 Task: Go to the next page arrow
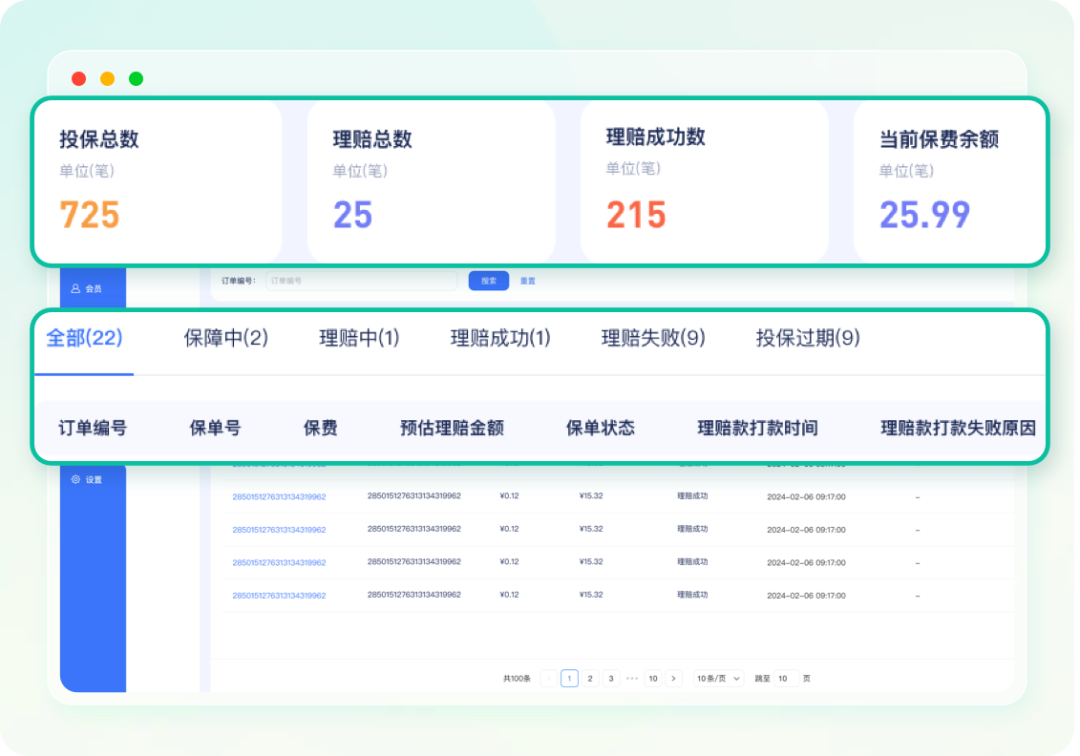pyautogui.click(x=674, y=678)
